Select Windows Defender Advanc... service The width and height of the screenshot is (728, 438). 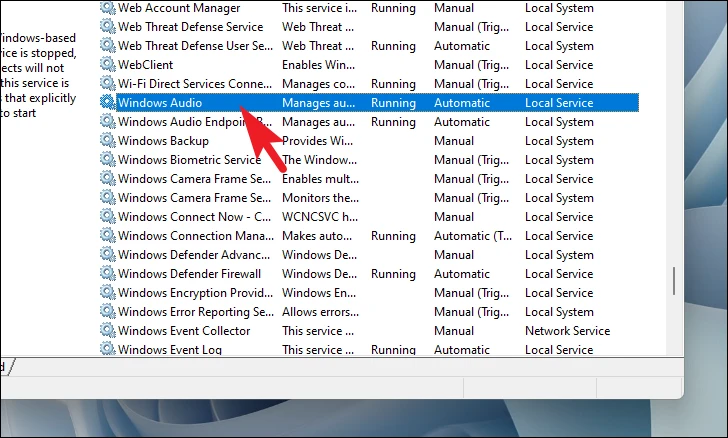pos(194,255)
